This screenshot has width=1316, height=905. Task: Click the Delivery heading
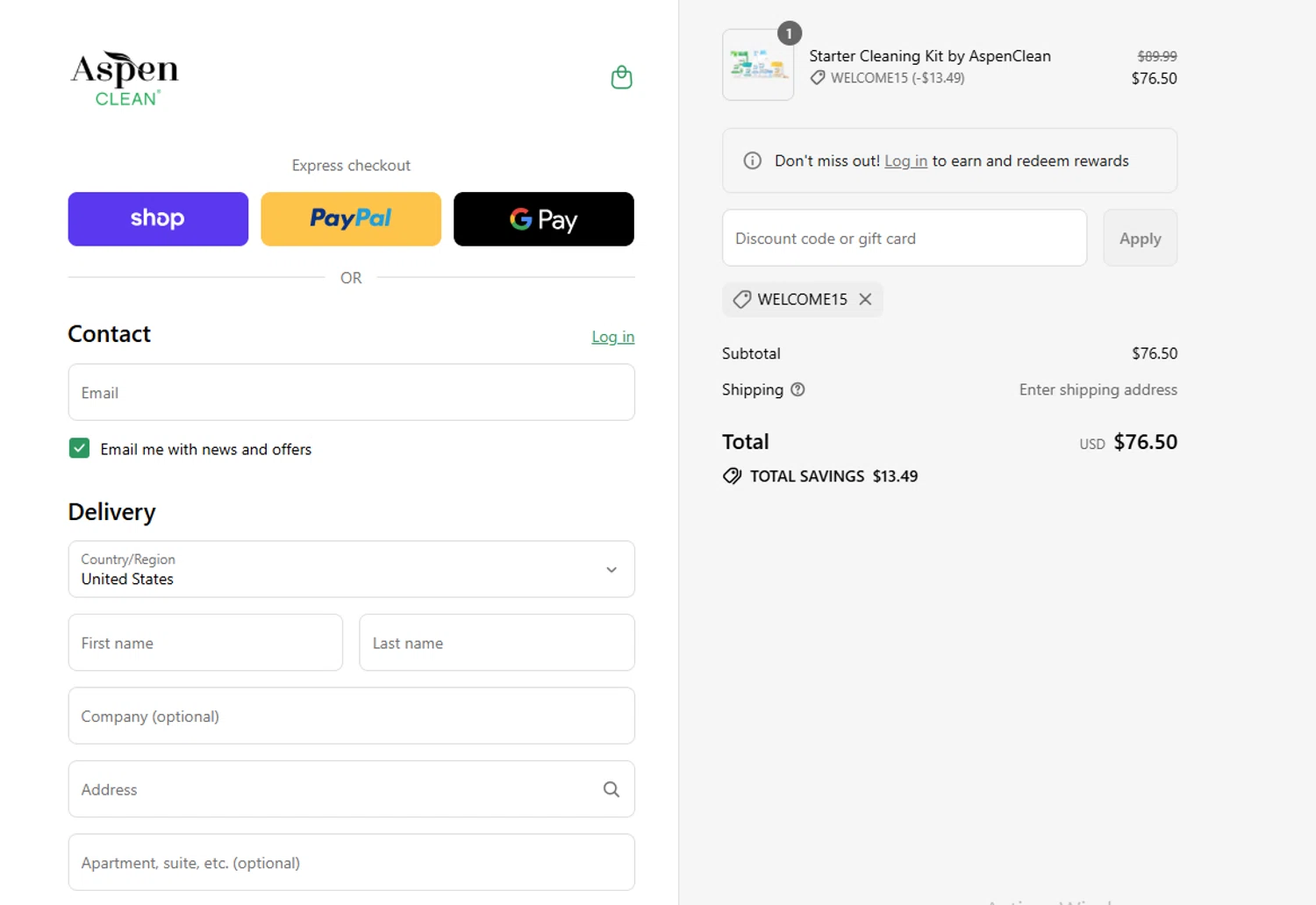click(111, 512)
